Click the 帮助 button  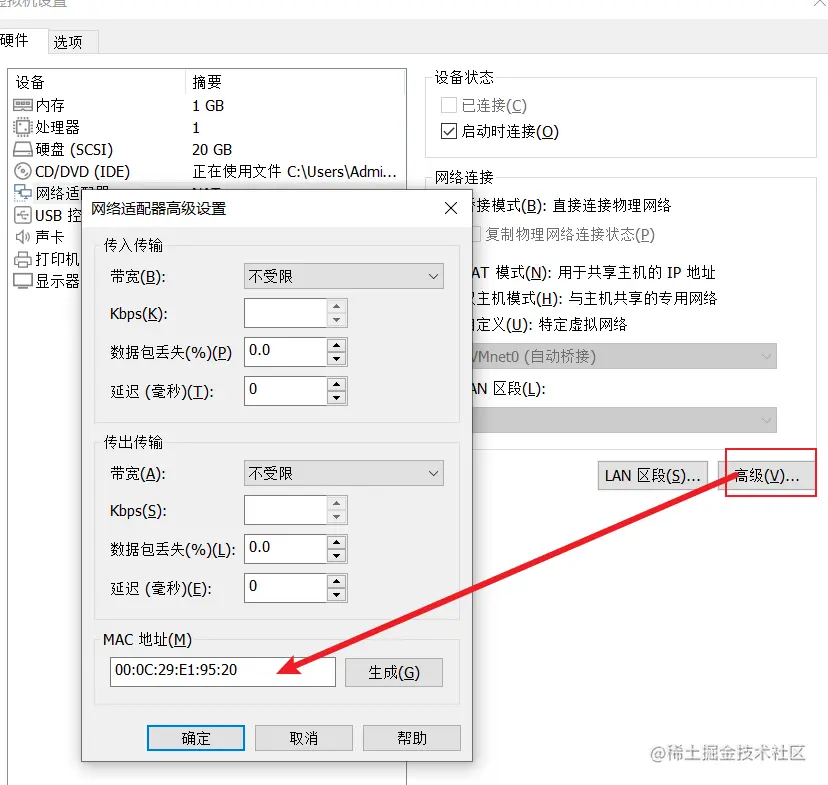click(412, 737)
